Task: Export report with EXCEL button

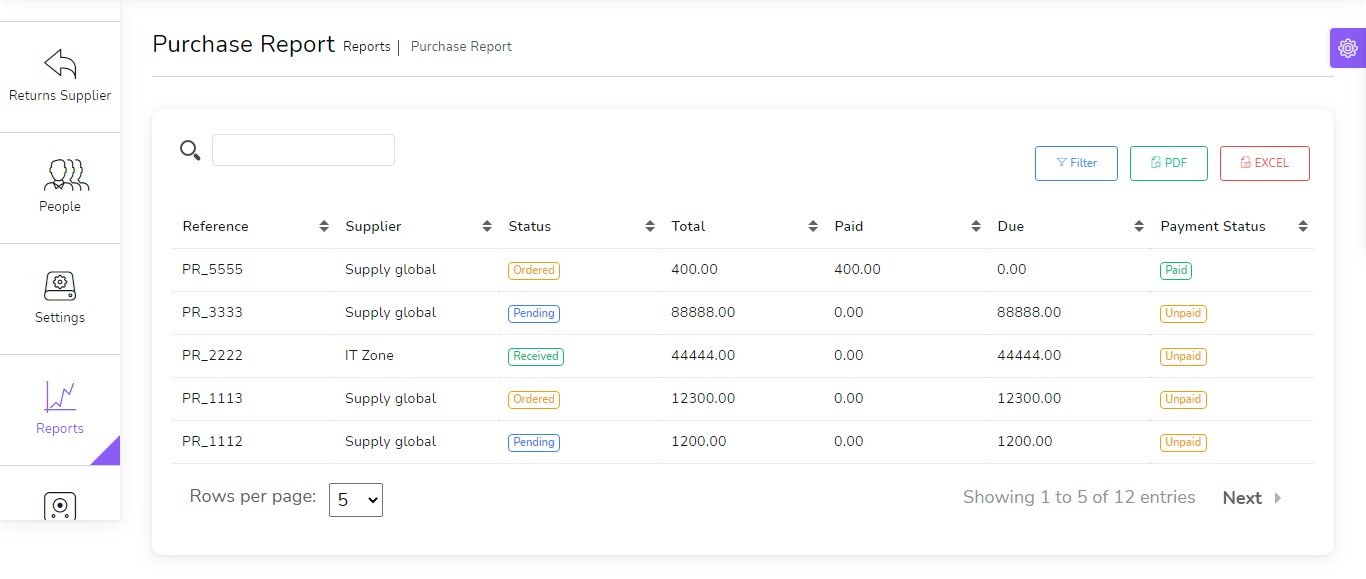Action: click(1264, 163)
